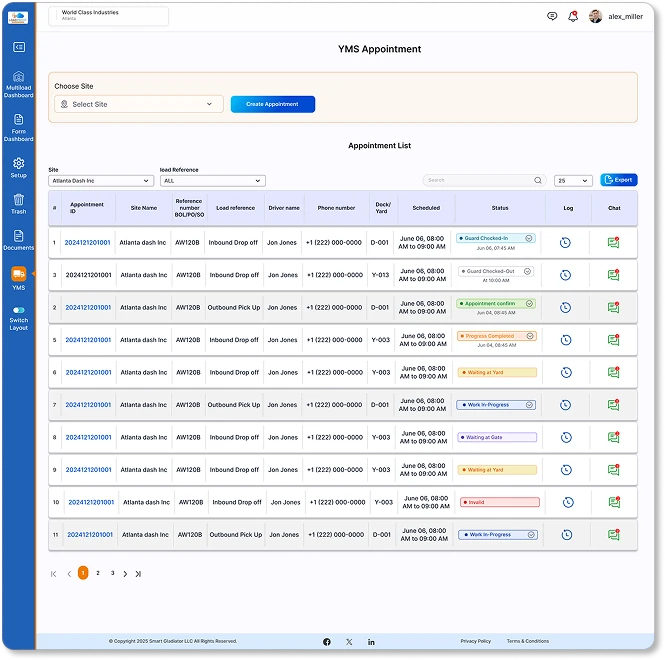Screen dimensions: 665x660
Task: Open chat icon for row 8
Action: (613, 437)
